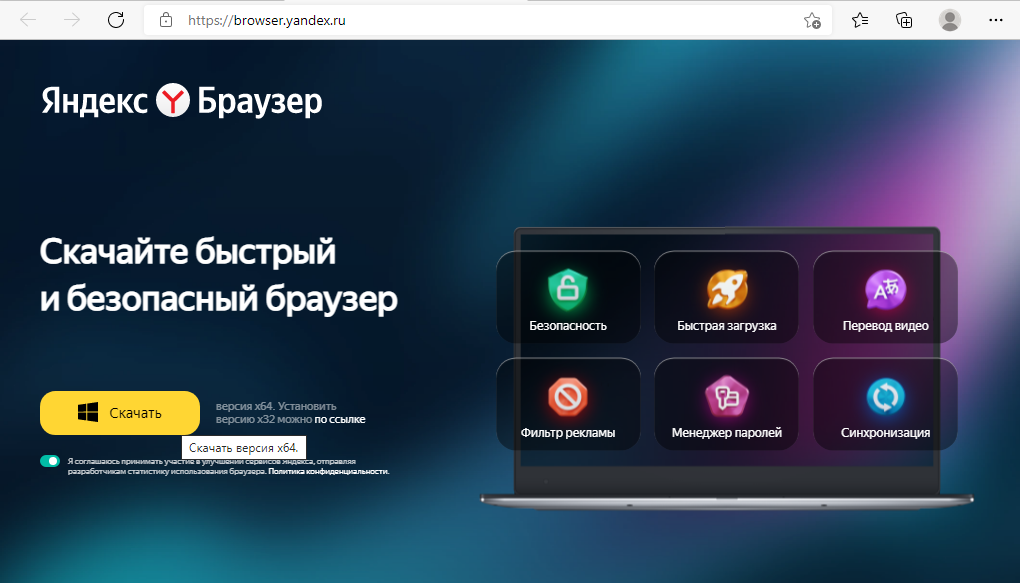Image resolution: width=1020 pixels, height=583 pixels.
Task: Click the Безопасность label
Action: point(568,325)
